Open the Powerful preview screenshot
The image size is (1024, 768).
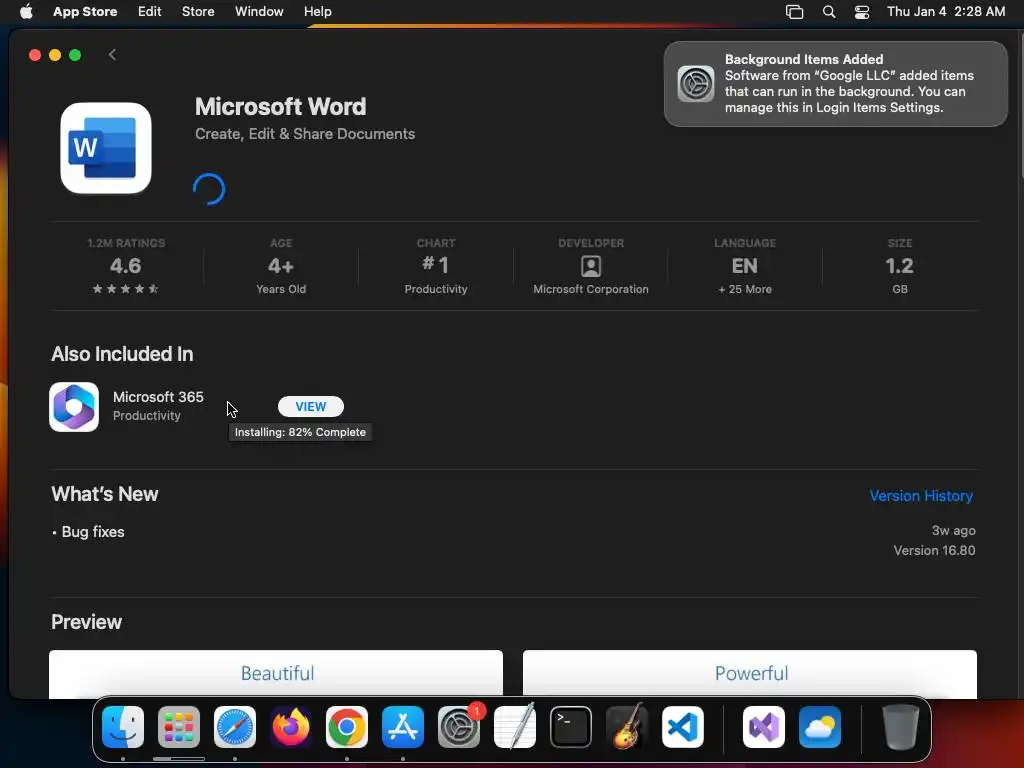[x=750, y=673]
